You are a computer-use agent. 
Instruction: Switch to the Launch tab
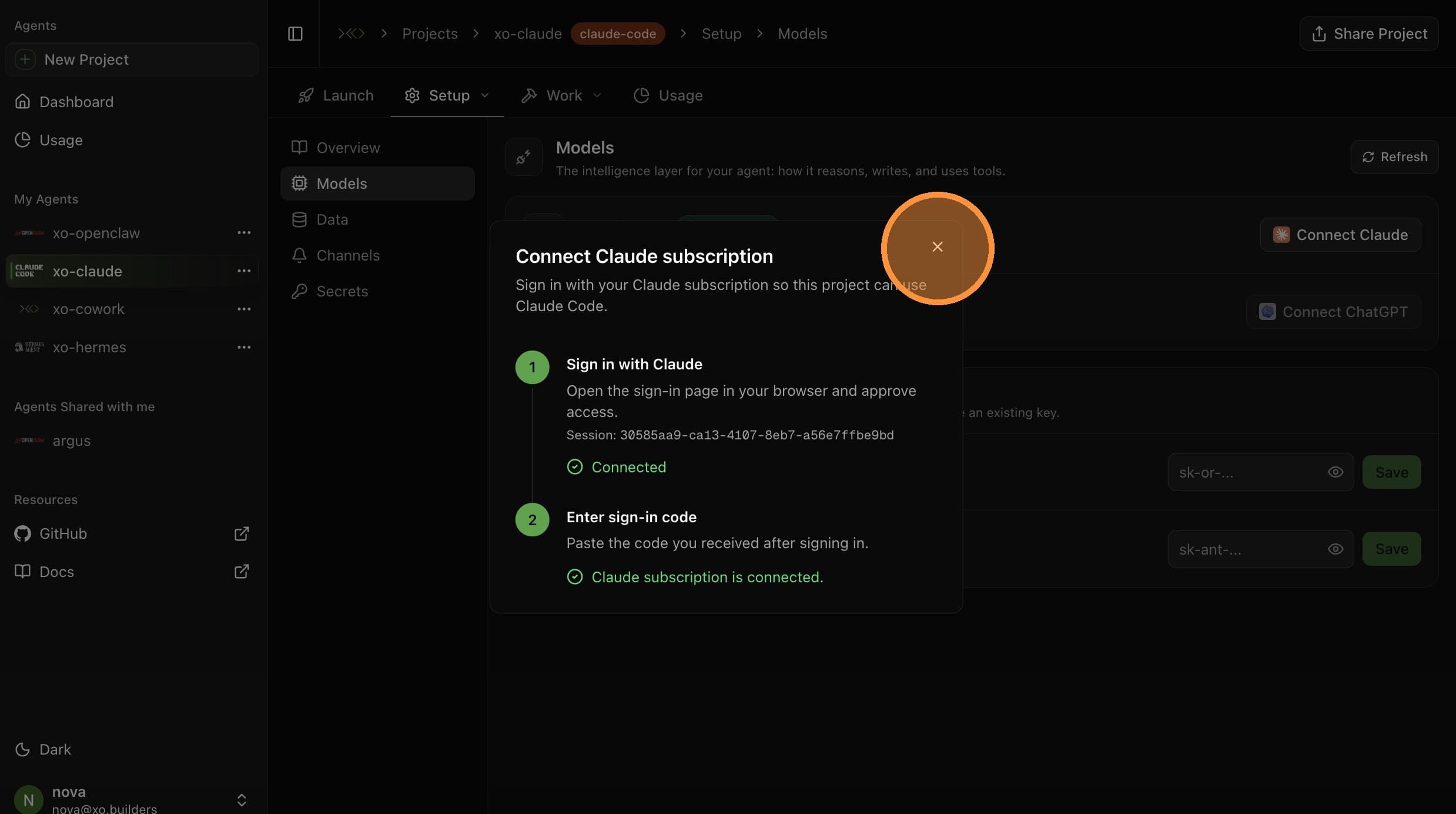pyautogui.click(x=336, y=95)
